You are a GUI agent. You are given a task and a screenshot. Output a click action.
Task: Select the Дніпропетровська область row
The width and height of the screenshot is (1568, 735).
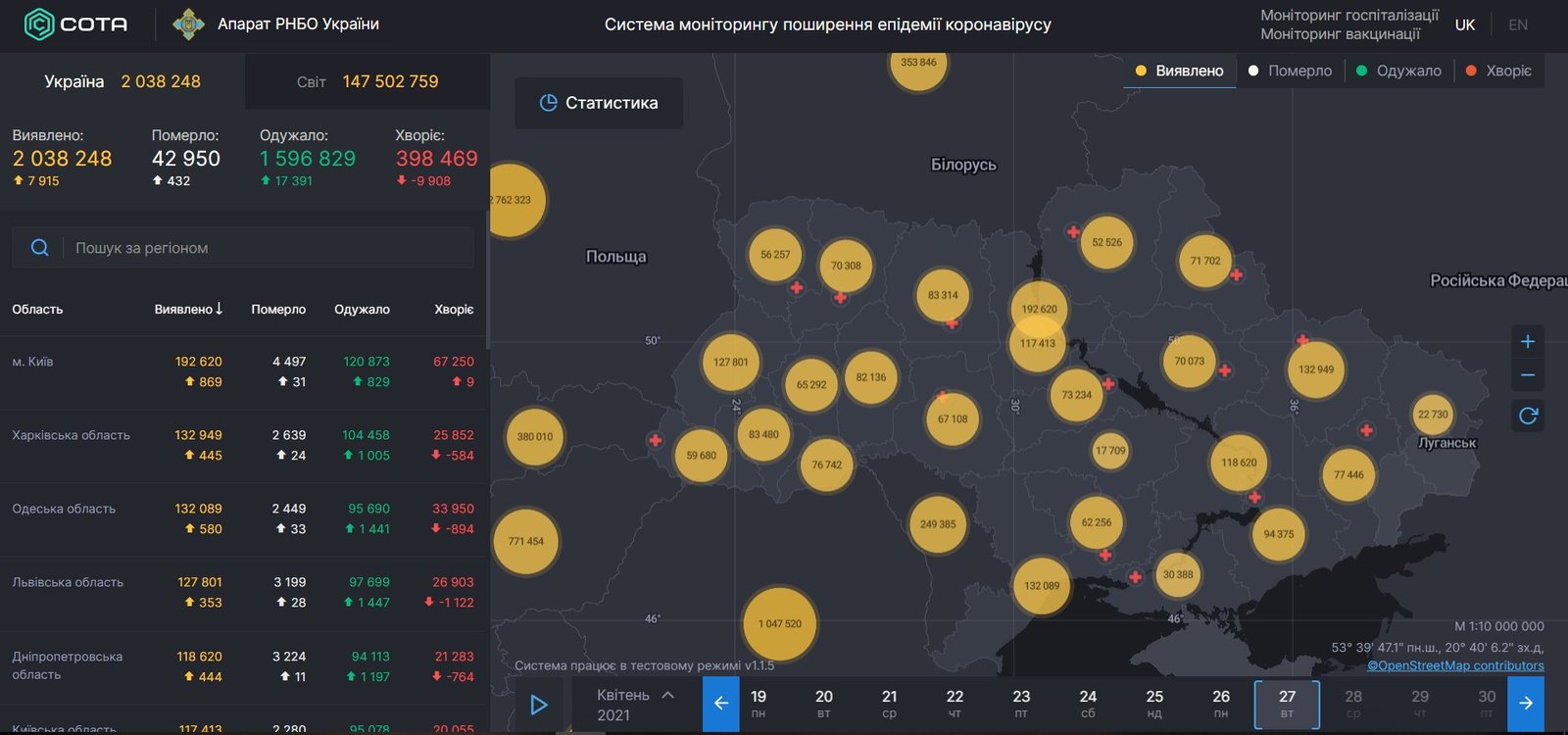pos(243,667)
